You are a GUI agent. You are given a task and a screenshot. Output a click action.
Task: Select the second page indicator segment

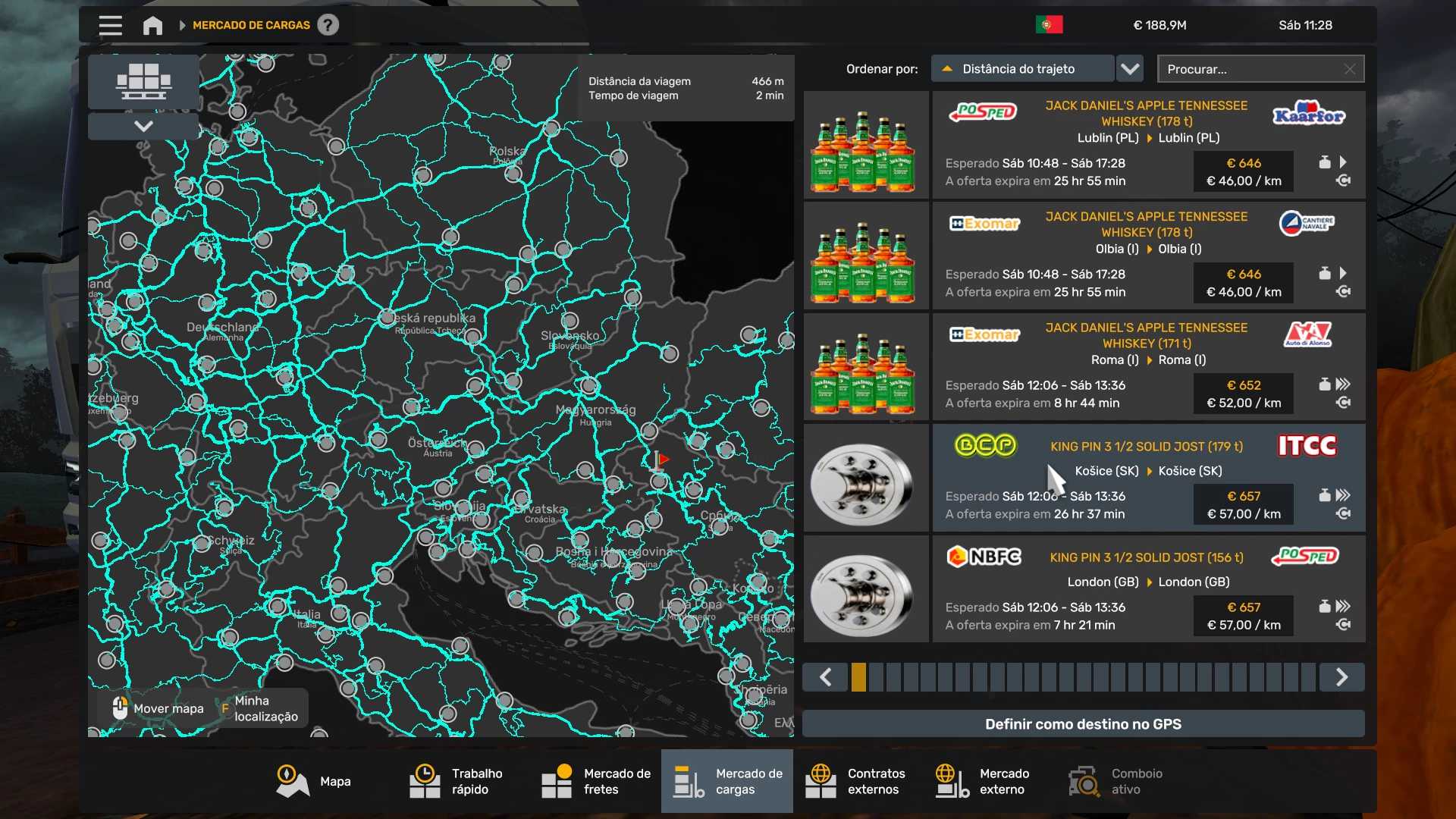(876, 677)
